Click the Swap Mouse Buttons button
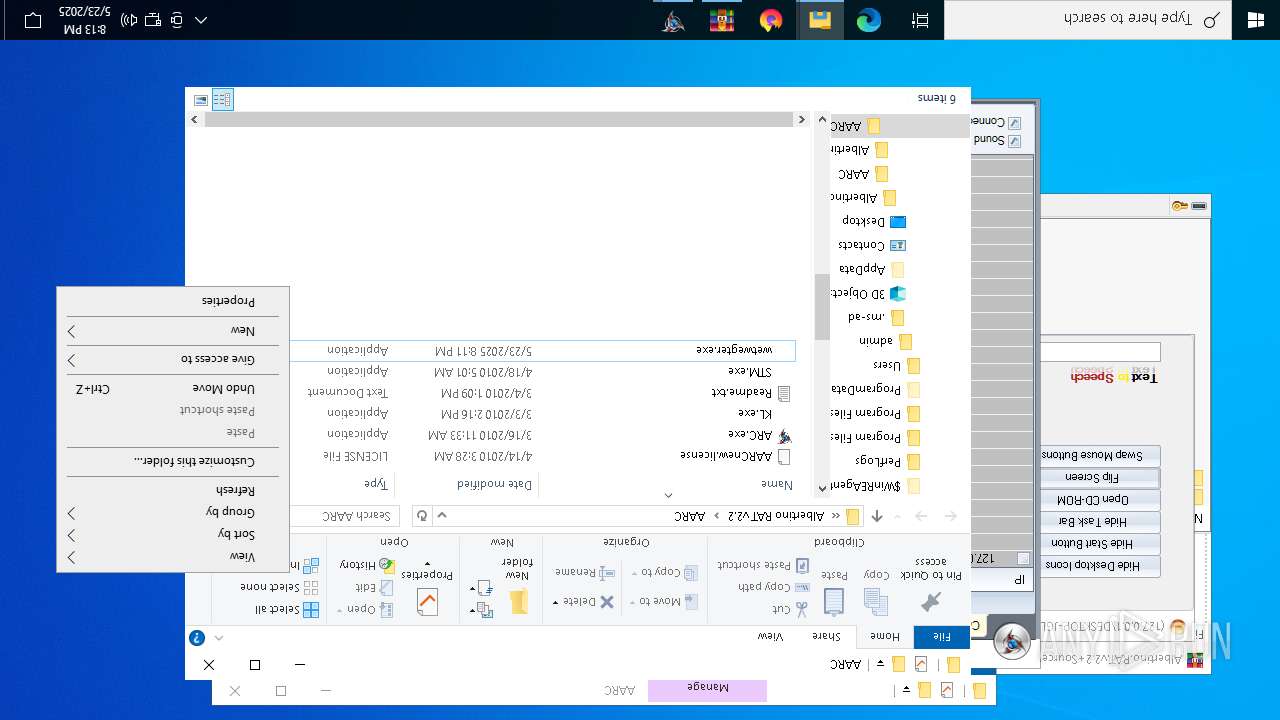 [x=1099, y=455]
